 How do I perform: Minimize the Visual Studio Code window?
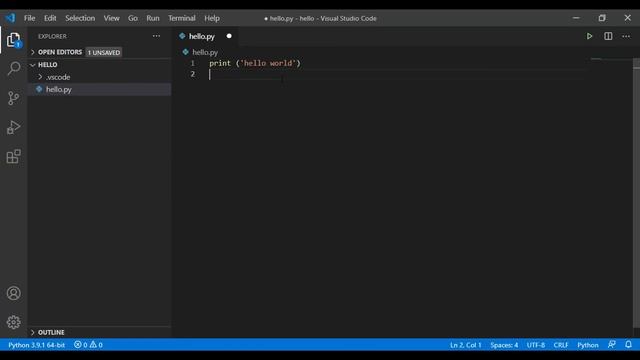[576, 18]
